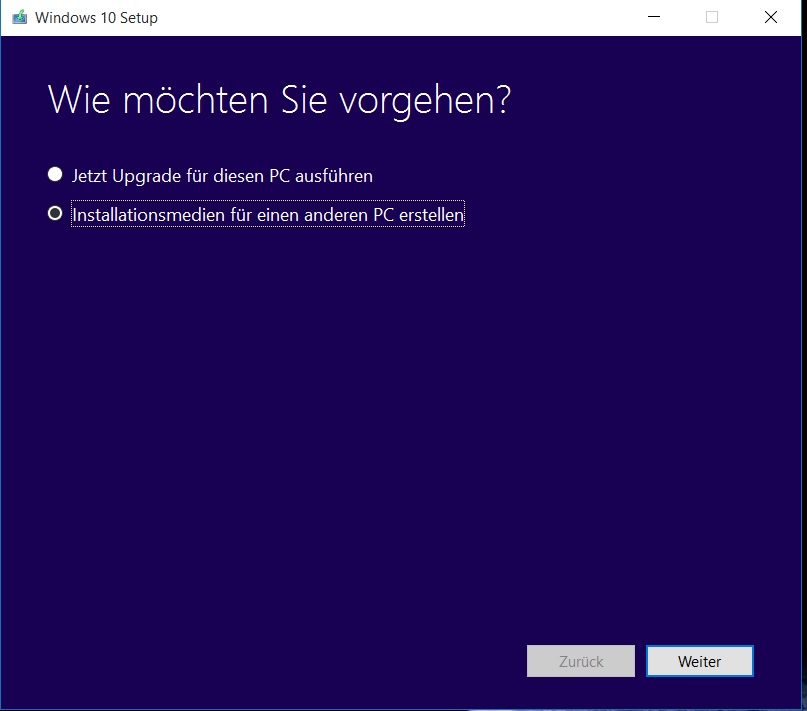Select 'Jetzt Upgrade für diesen PC ausführen' radio button
This screenshot has height=711, width=807.
(x=55, y=175)
